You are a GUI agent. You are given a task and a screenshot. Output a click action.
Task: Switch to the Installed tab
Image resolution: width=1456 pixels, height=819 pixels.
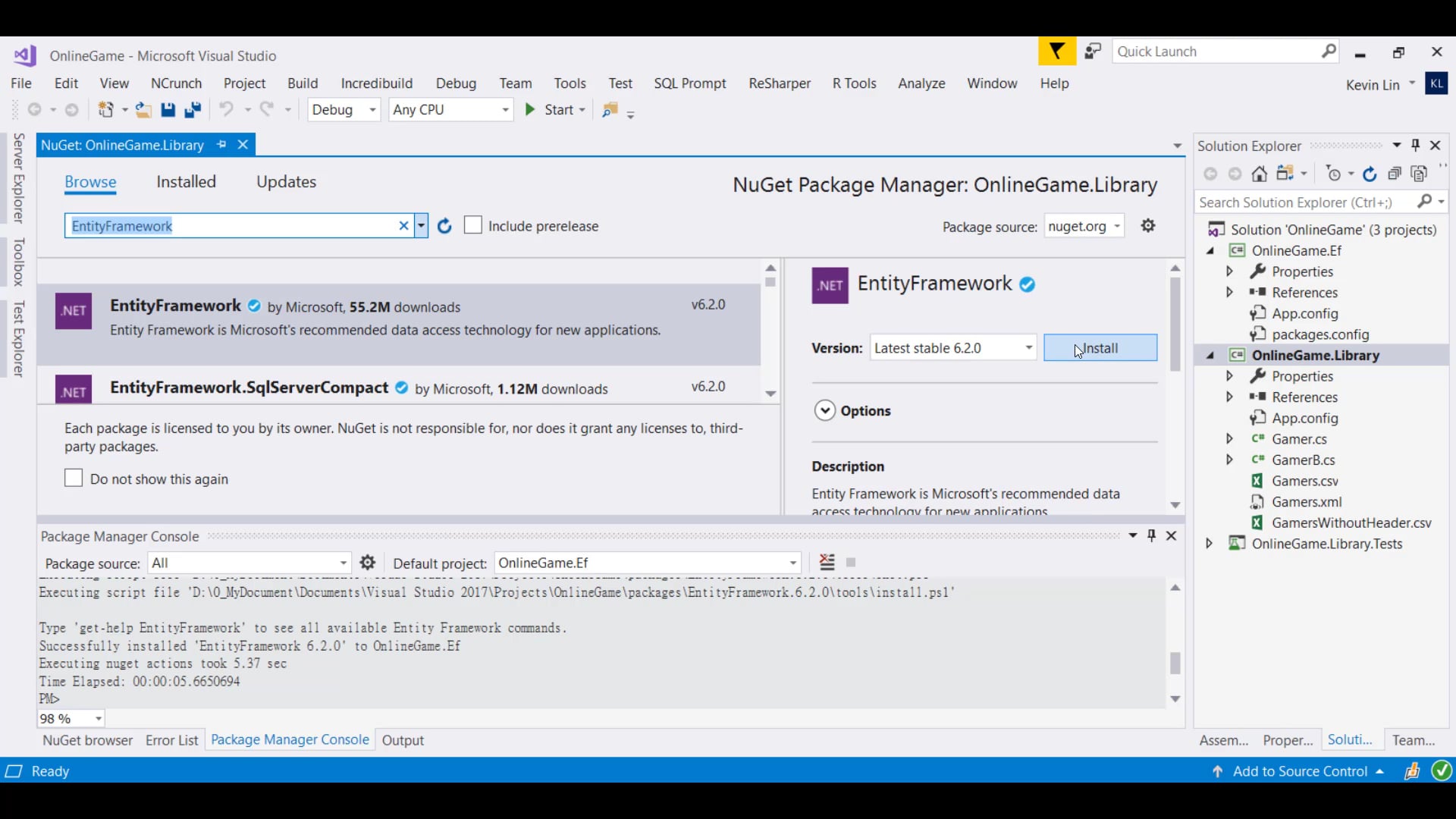point(186,182)
